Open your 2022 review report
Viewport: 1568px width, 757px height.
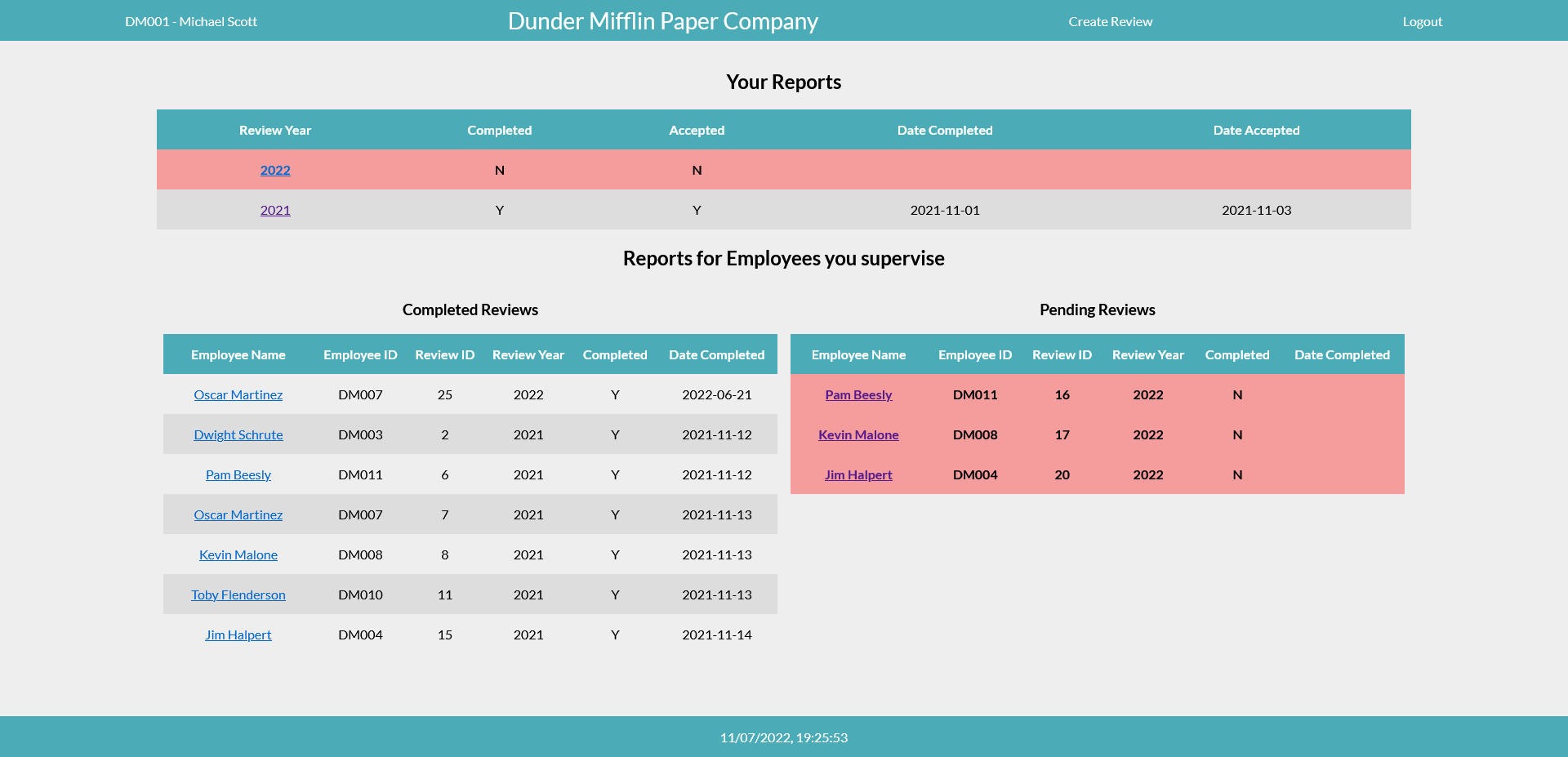(275, 170)
